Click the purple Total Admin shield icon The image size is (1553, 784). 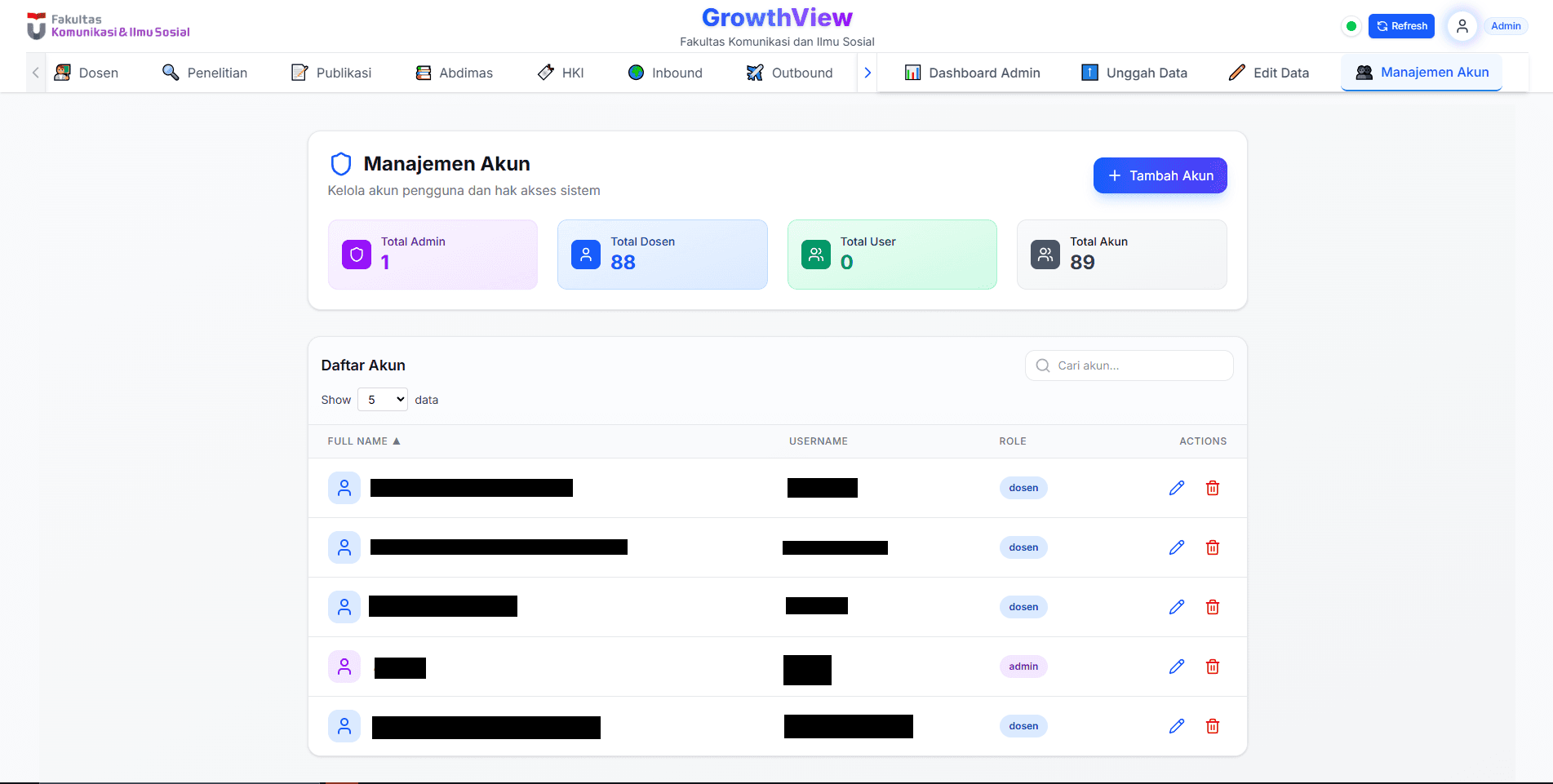[357, 255]
